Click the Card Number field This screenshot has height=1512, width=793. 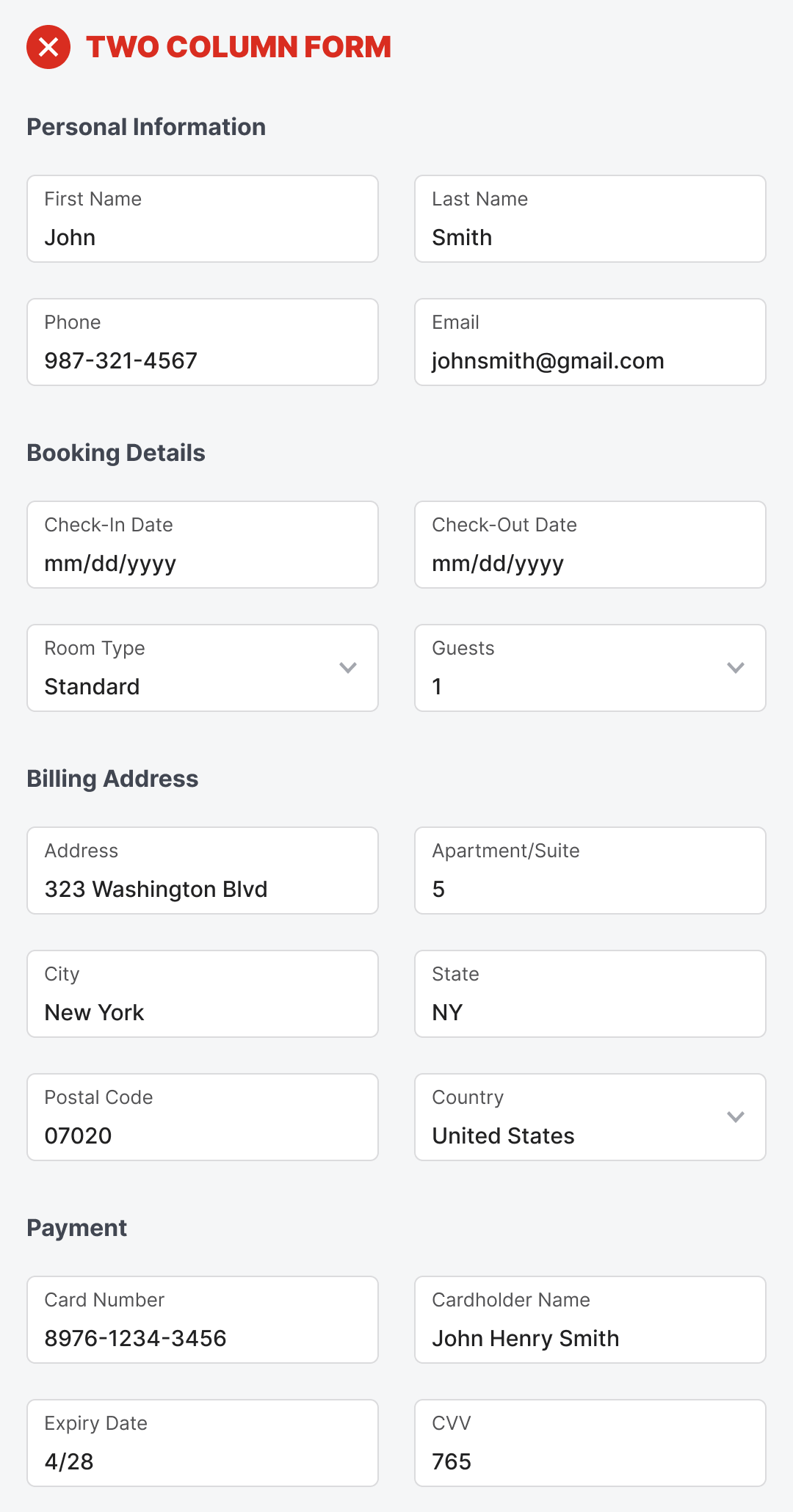(x=203, y=1320)
